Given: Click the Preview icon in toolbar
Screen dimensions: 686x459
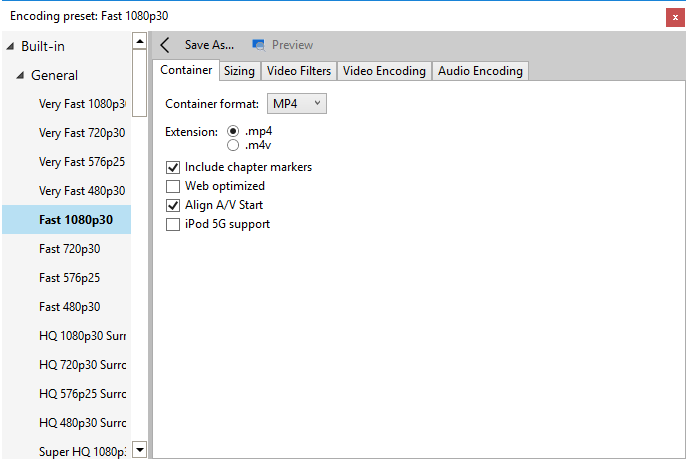Looking at the screenshot, I should 259,45.
